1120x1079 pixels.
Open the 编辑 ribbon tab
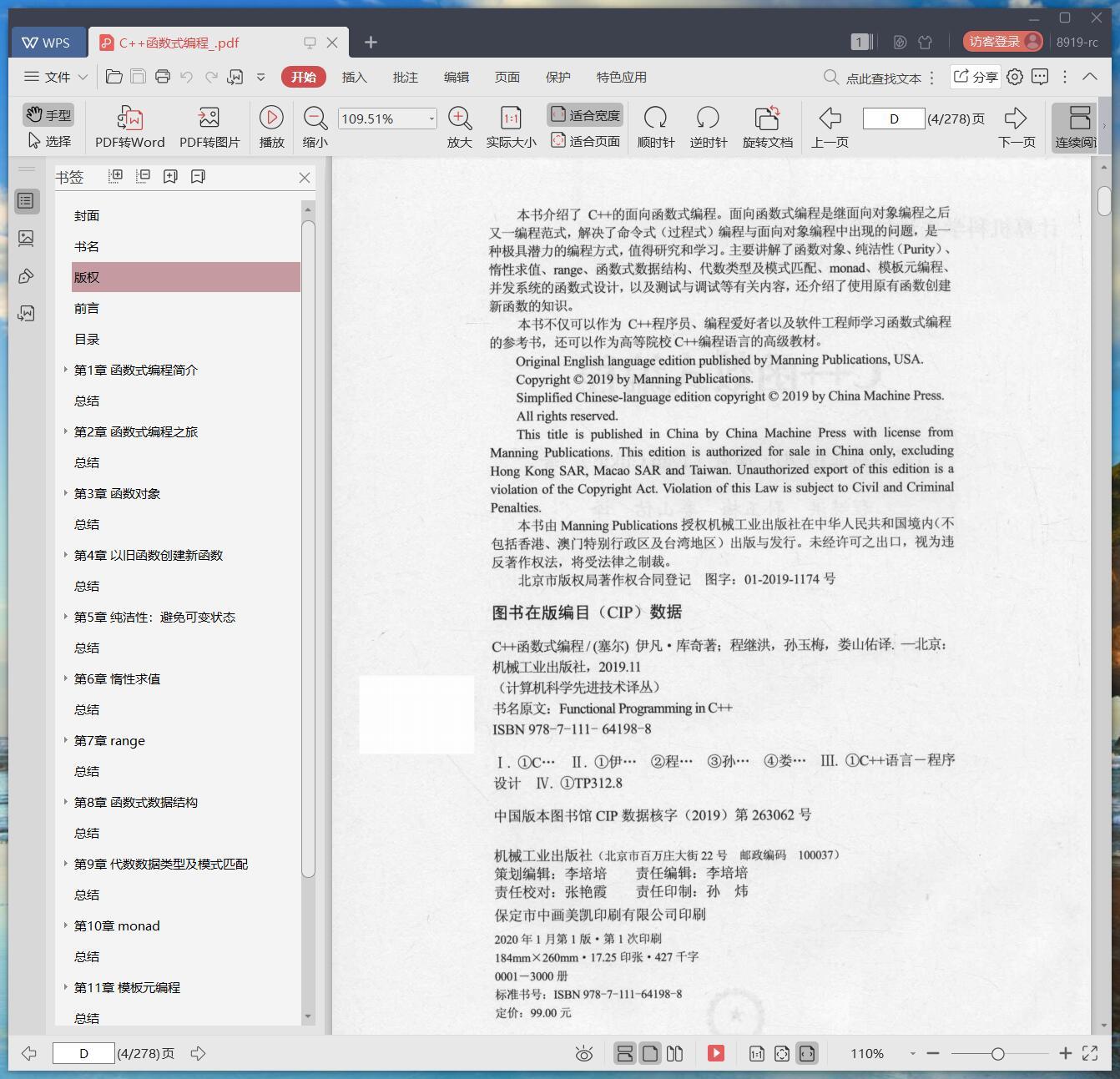[x=456, y=77]
